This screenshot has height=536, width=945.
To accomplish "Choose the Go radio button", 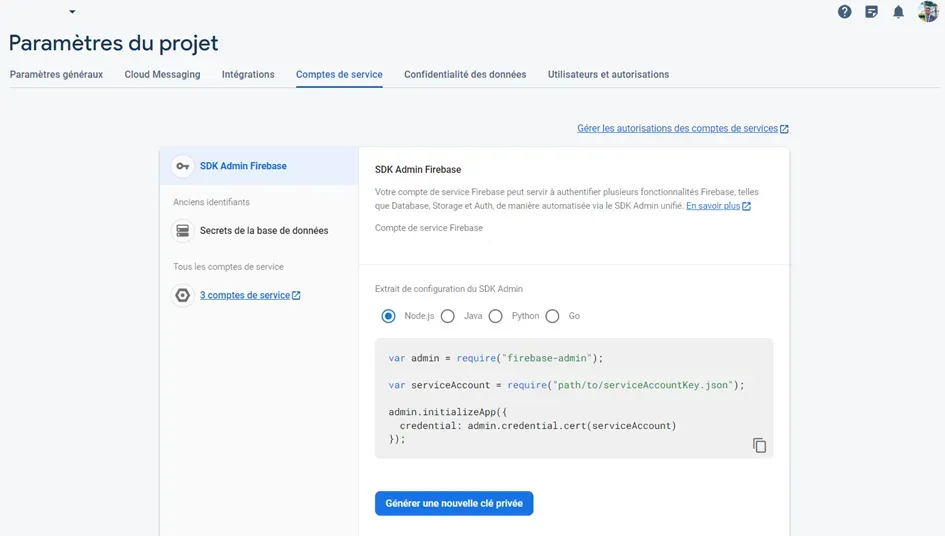I will pos(552,316).
